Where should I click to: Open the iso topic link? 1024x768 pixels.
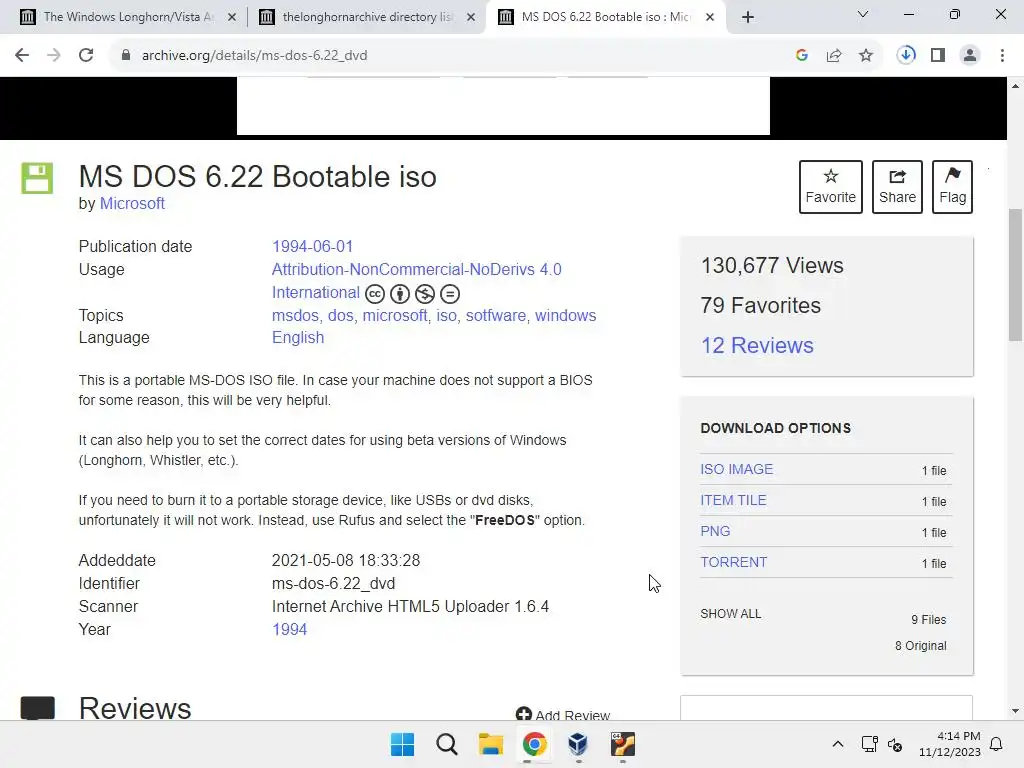[x=446, y=315]
